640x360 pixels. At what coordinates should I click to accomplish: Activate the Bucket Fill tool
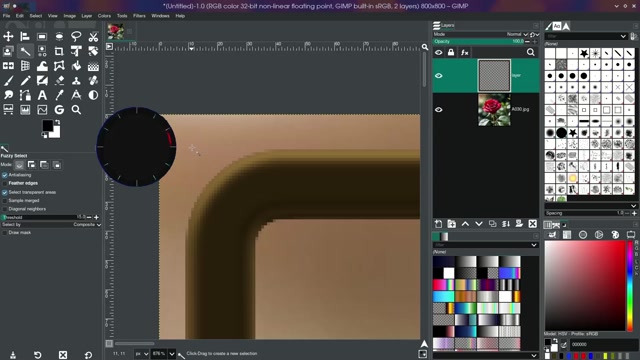coord(76,66)
